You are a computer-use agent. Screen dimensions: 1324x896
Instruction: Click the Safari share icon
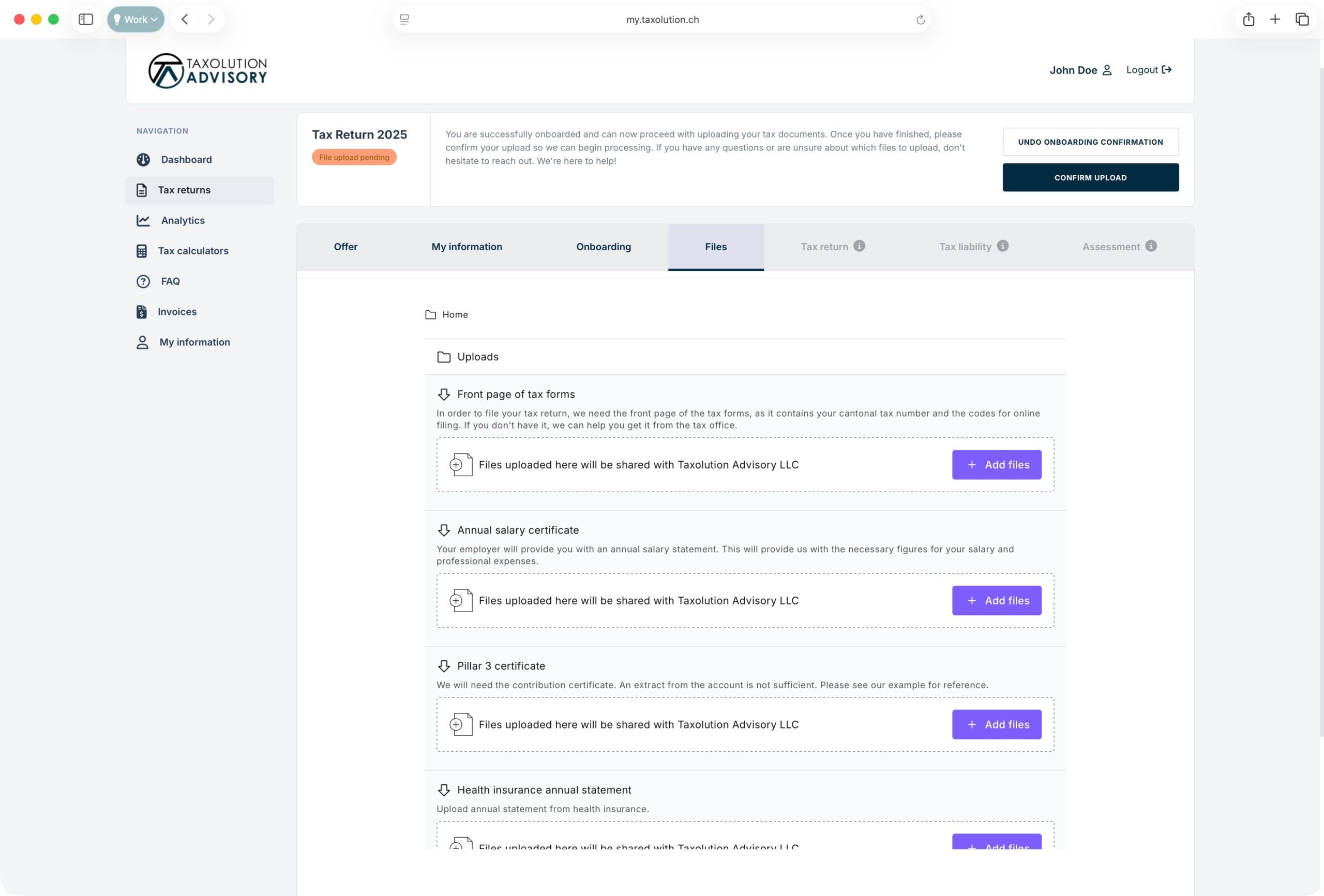click(1248, 19)
